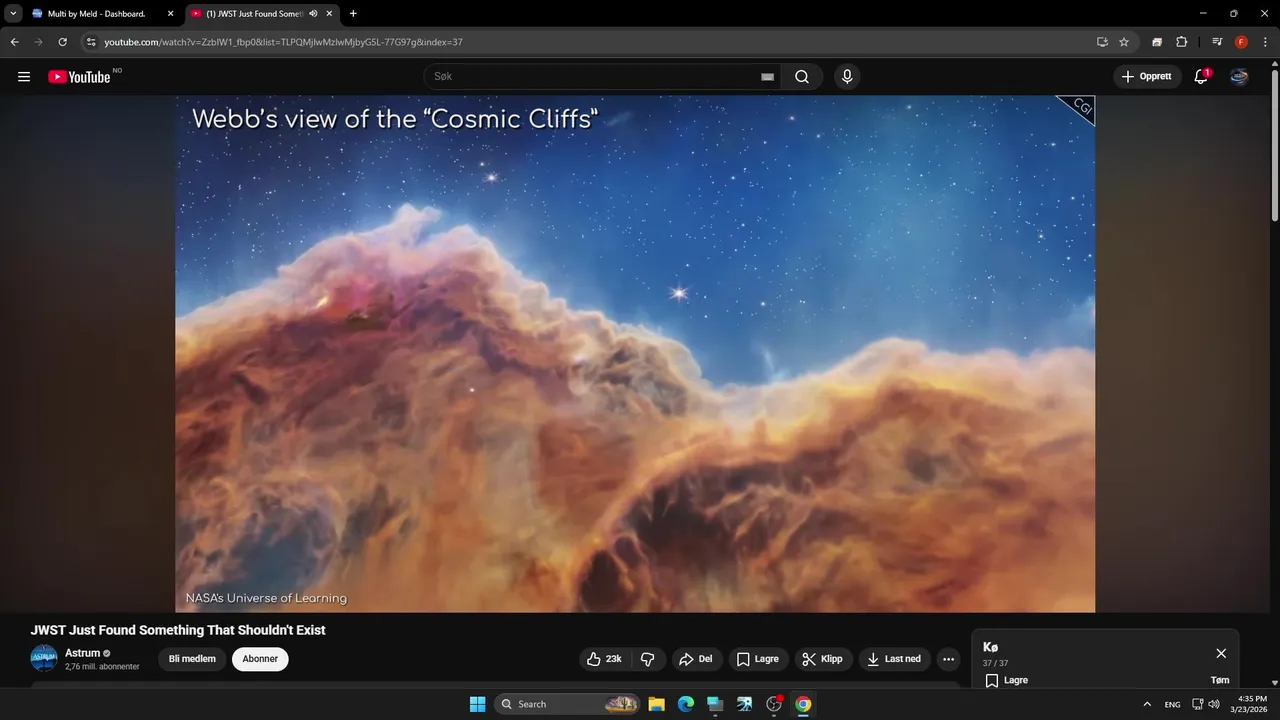Clear the queue with Tøm
Screen dimensions: 1280x720
1220,680
